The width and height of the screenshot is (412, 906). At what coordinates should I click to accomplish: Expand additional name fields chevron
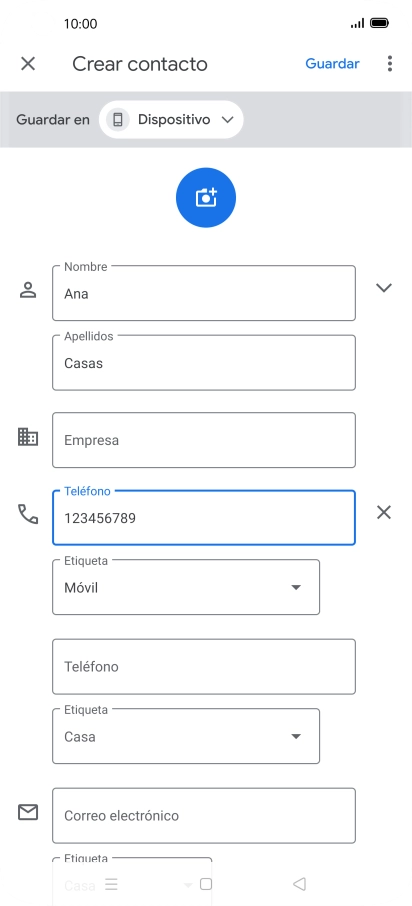tap(384, 288)
